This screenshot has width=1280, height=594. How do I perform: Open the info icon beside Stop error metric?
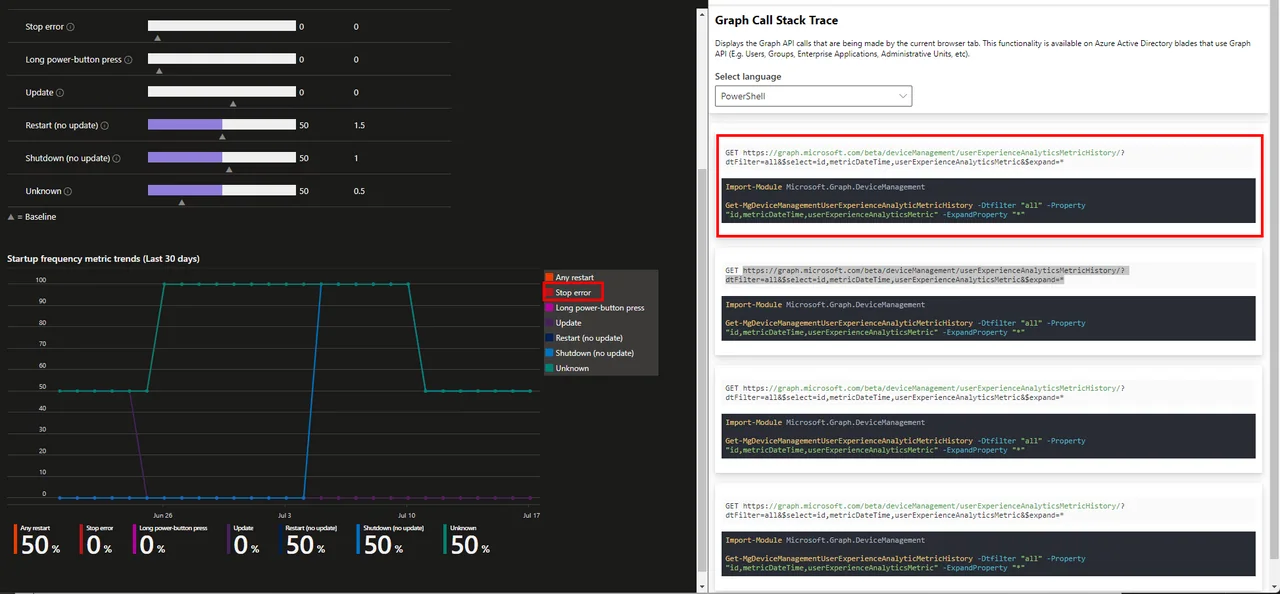(70, 27)
